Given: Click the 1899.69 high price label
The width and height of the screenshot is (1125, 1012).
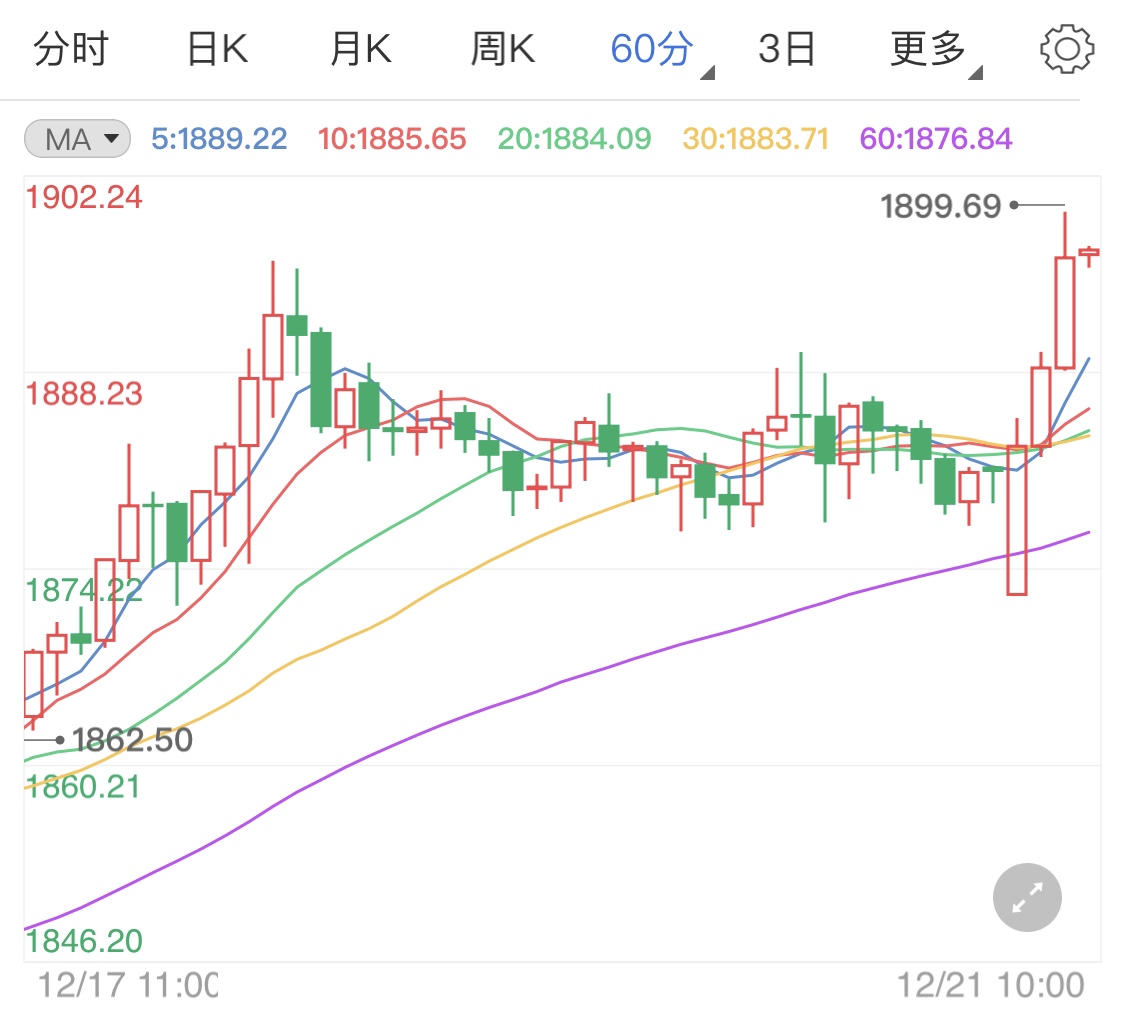Looking at the screenshot, I should click(940, 207).
